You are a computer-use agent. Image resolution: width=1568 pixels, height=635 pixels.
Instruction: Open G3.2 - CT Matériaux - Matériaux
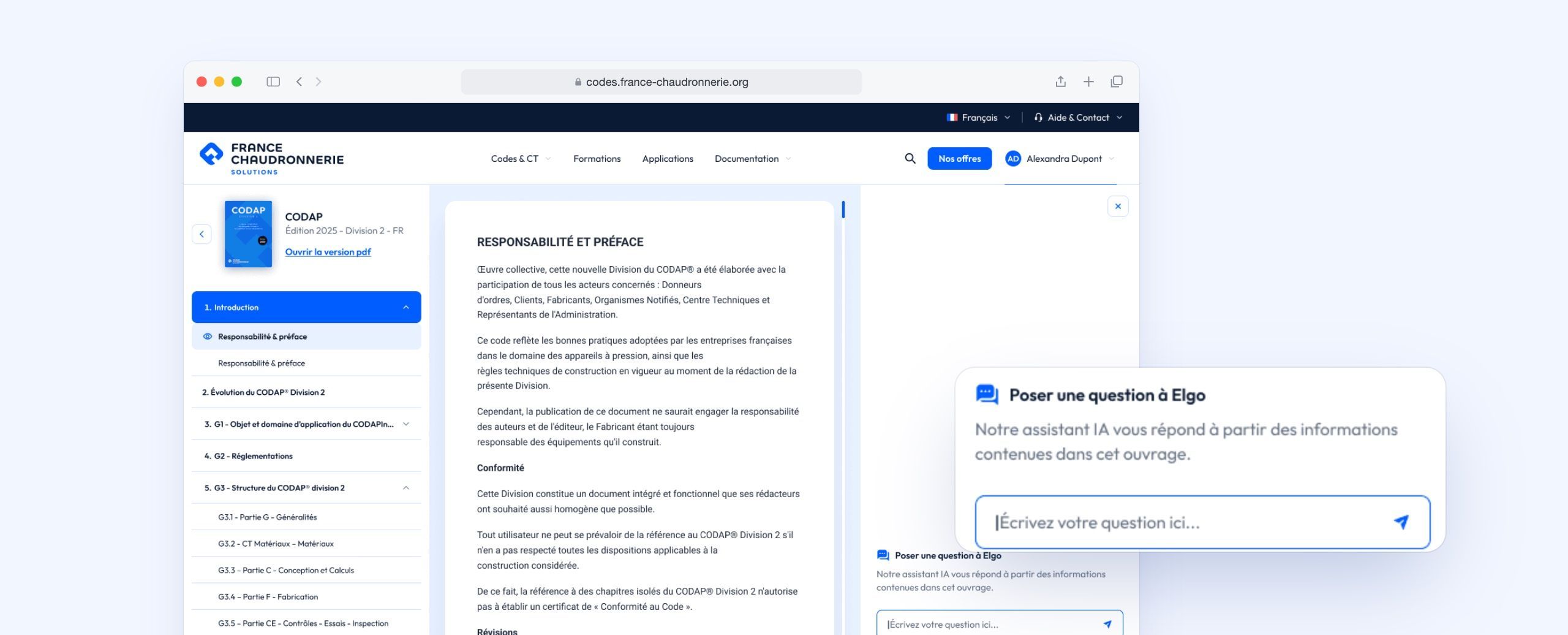pos(306,544)
